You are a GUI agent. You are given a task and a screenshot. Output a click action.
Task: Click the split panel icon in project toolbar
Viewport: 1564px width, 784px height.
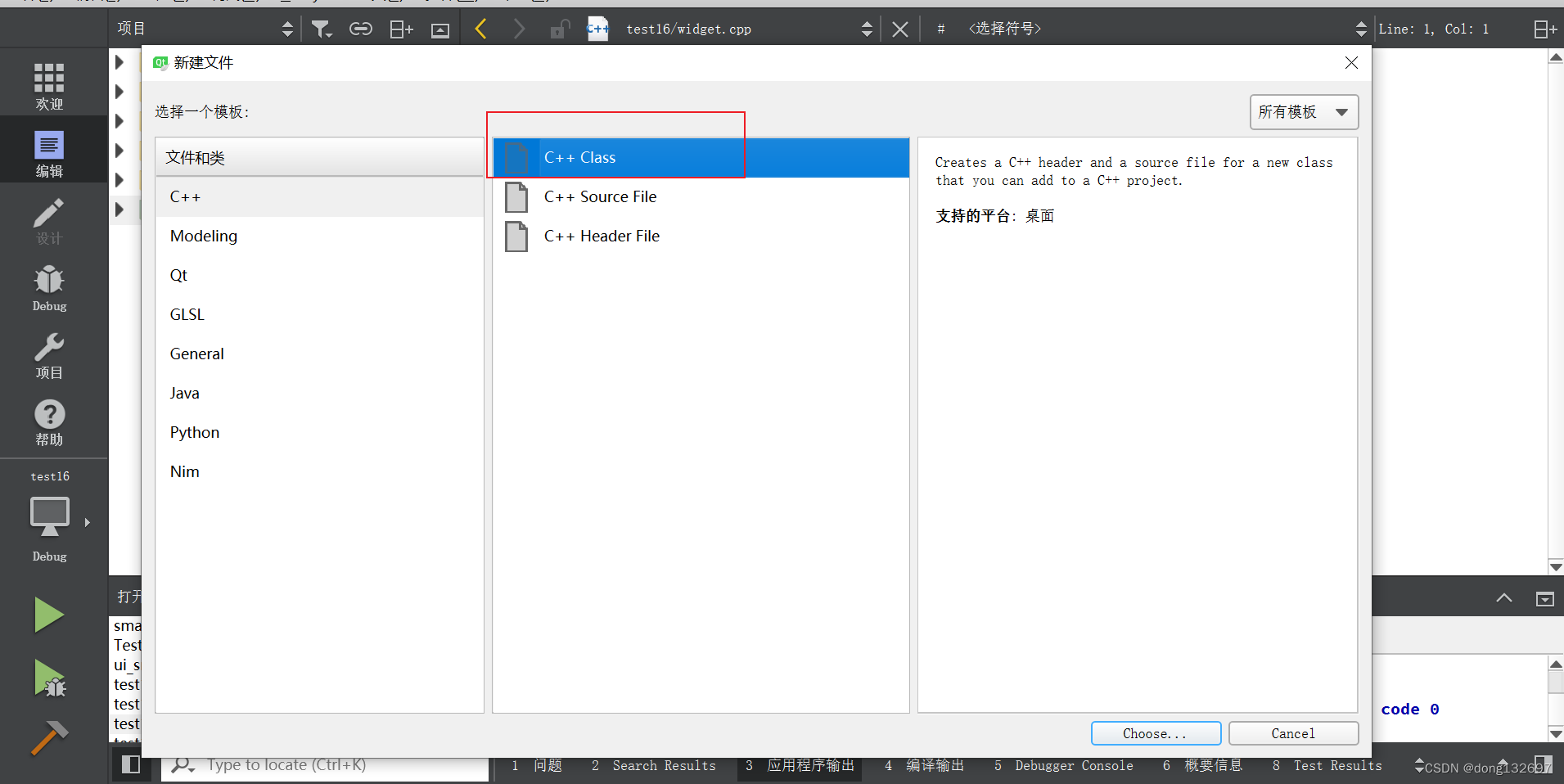tap(401, 29)
